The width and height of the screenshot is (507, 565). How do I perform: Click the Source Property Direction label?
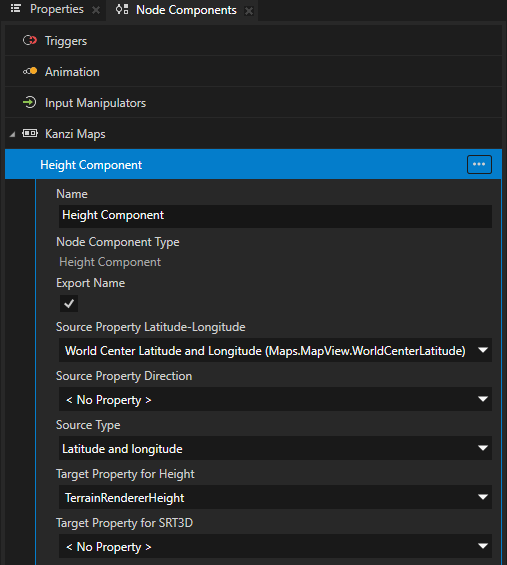pos(124,376)
